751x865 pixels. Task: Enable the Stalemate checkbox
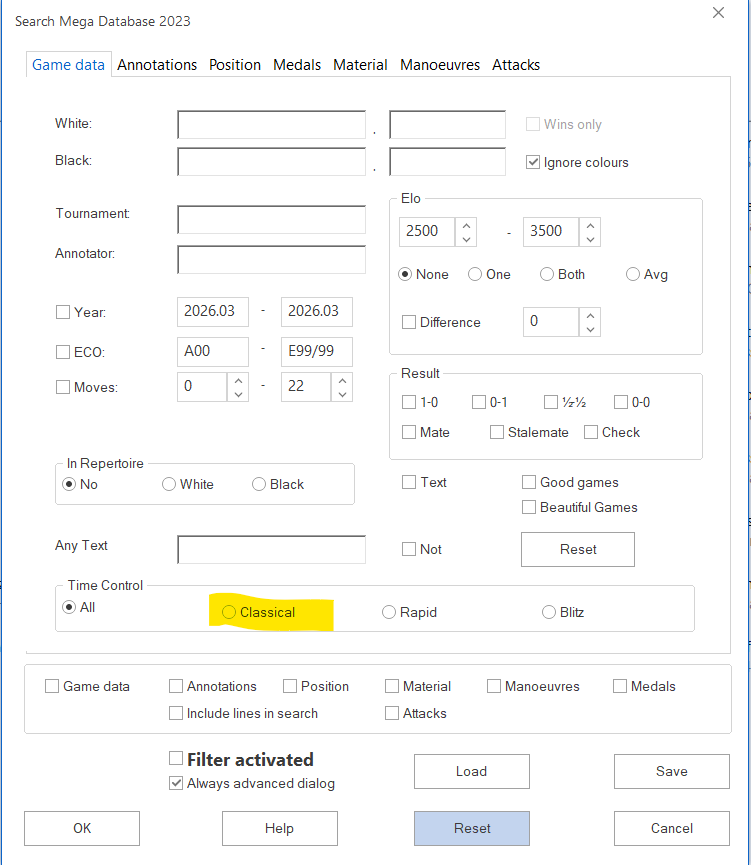pyautogui.click(x=497, y=432)
